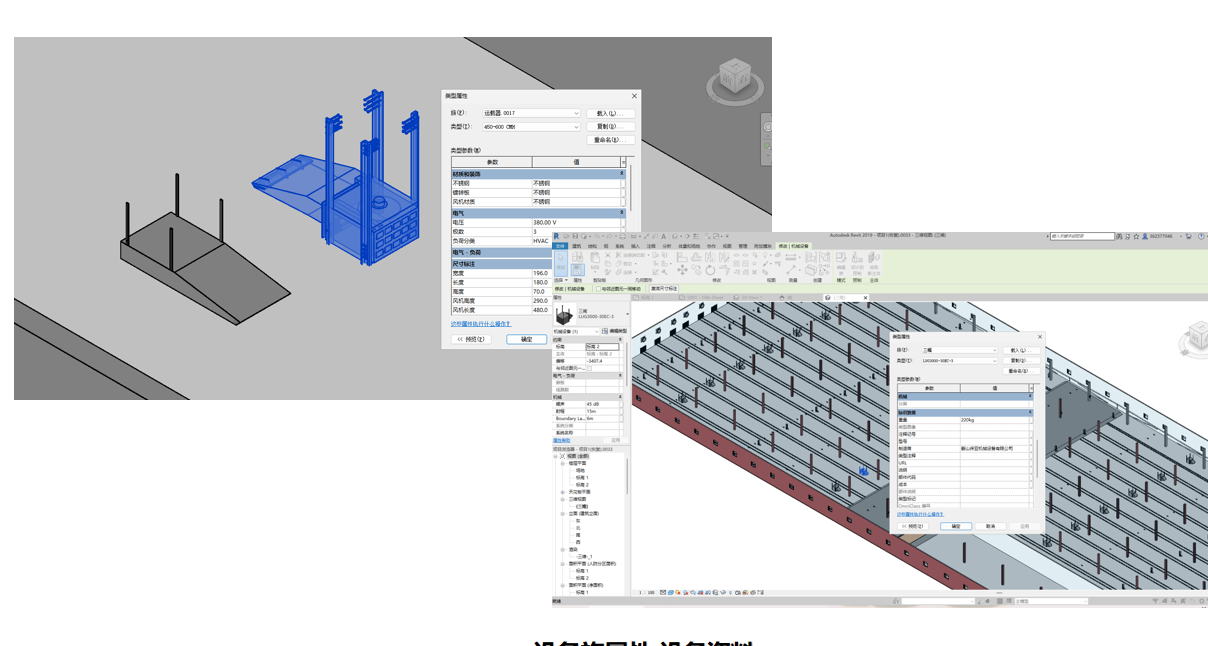The width and height of the screenshot is (1208, 646).
Task: Click 确定 in the left type dialog
Action: (x=526, y=339)
